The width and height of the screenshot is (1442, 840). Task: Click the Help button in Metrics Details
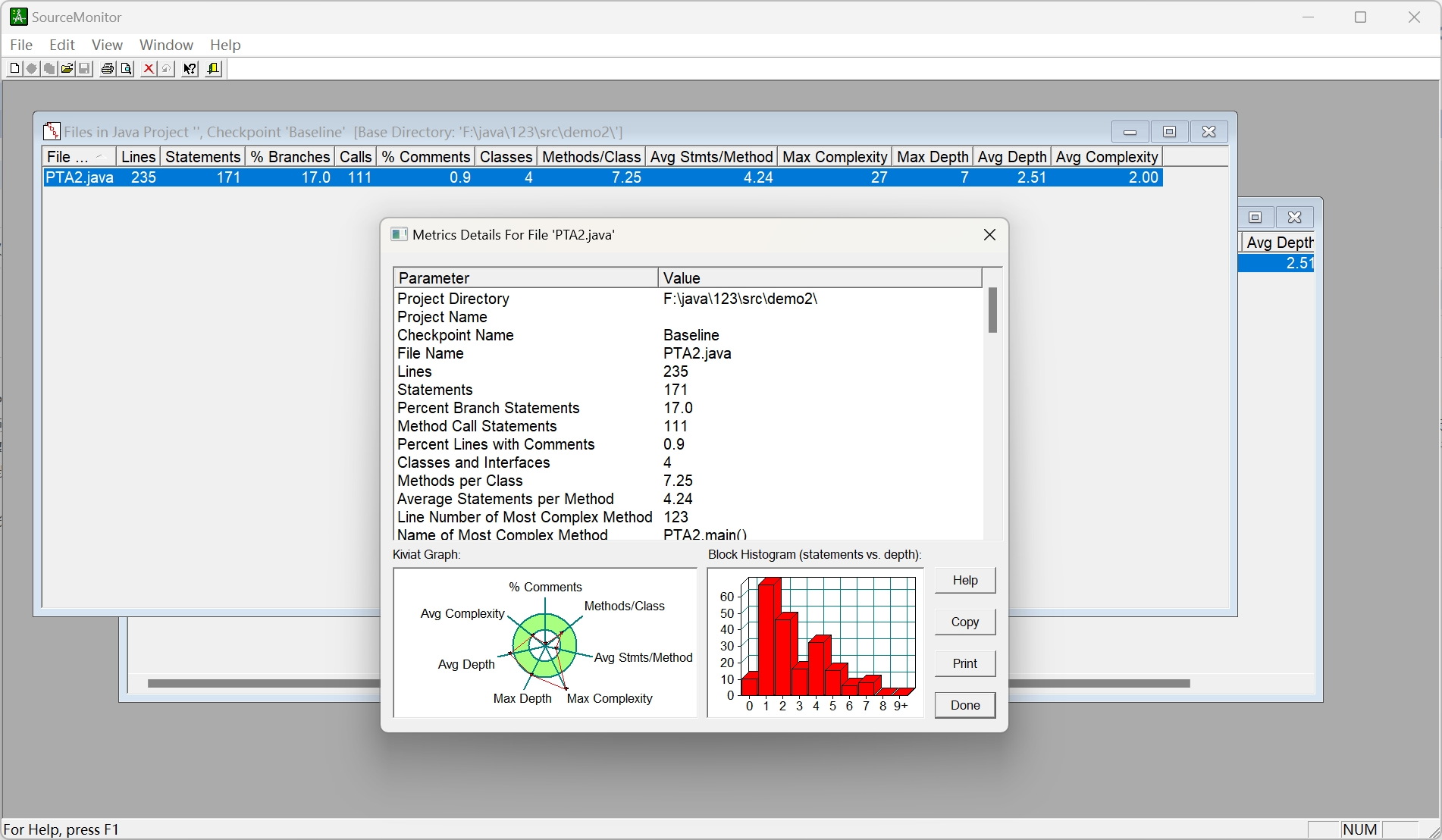pyautogui.click(x=965, y=580)
